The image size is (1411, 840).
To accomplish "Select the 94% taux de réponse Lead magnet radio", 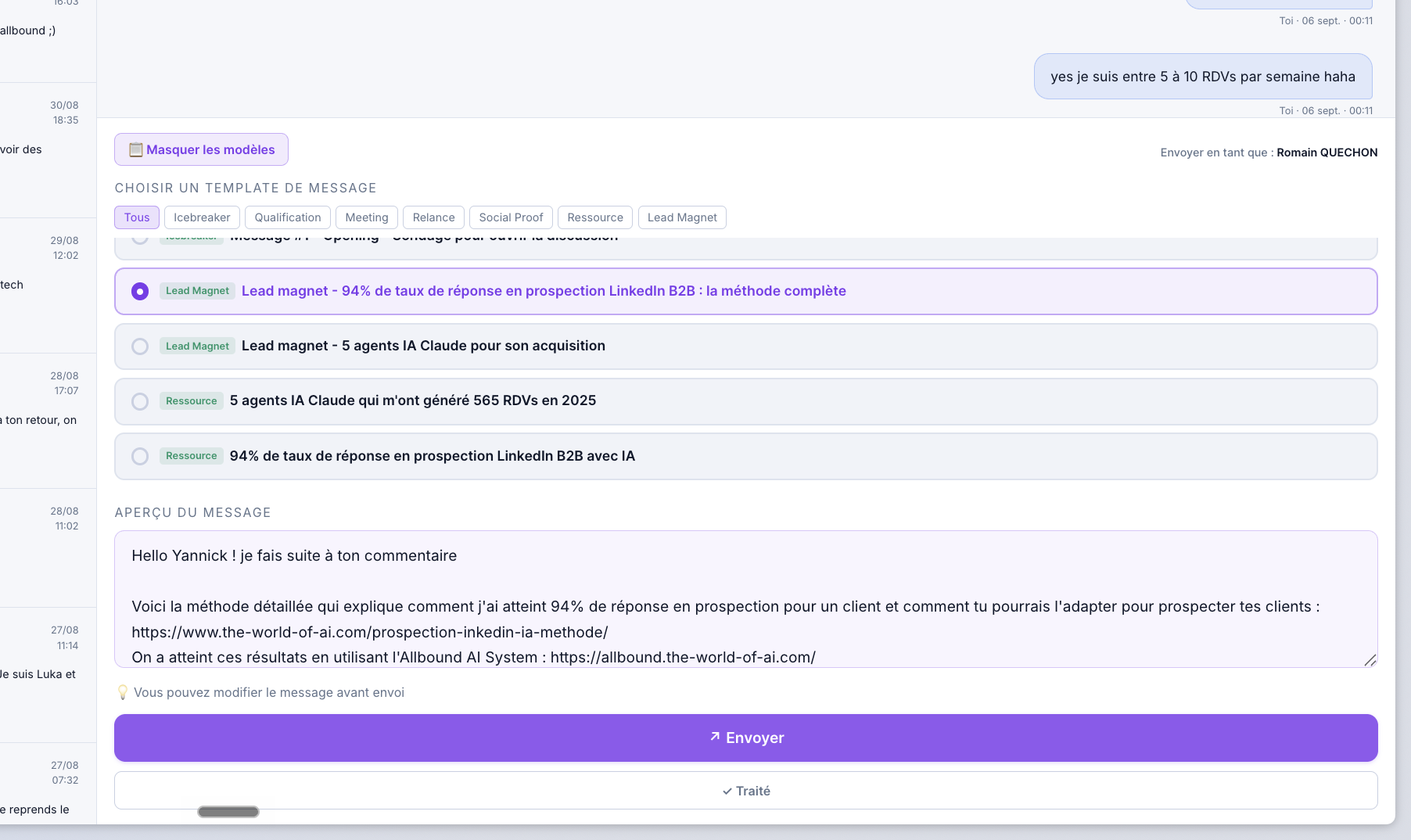I will pos(140,292).
